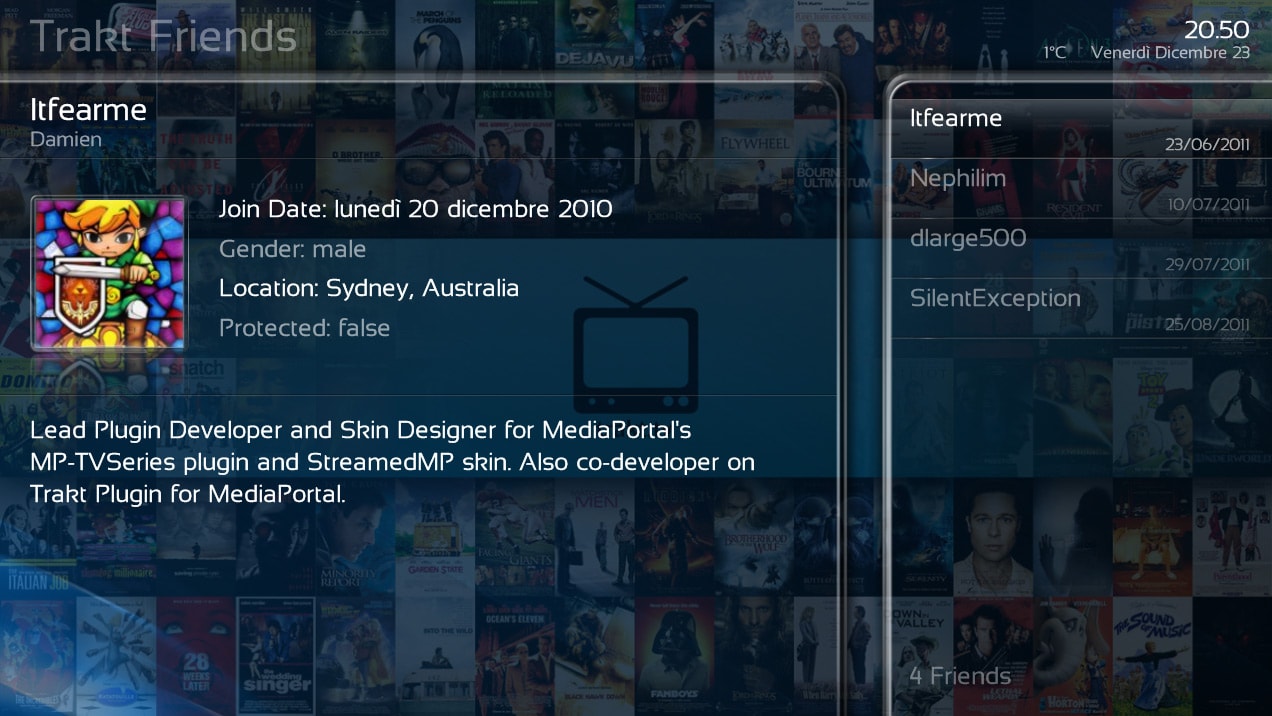1272x716 pixels.
Task: Click the Trakt Friends heading
Action: [164, 37]
